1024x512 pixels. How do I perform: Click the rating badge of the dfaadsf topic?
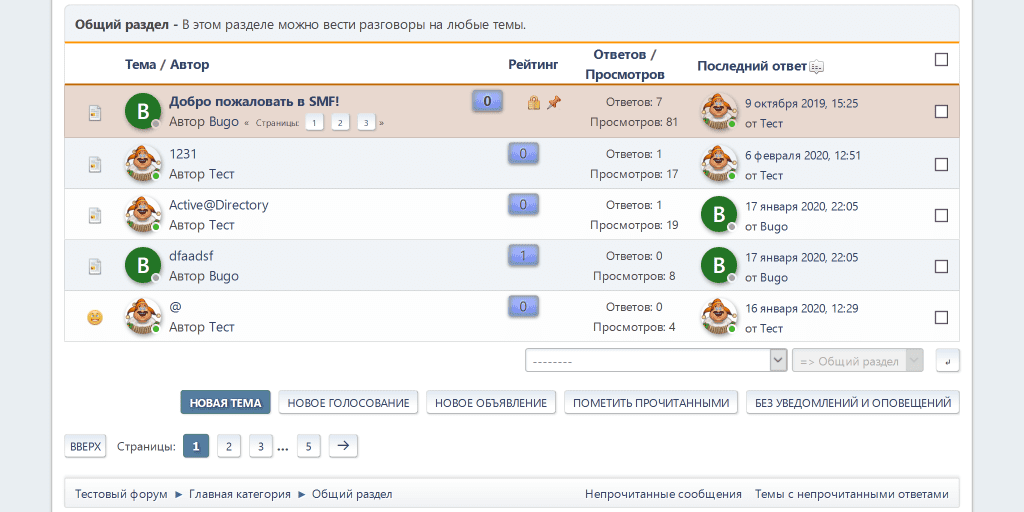523,256
